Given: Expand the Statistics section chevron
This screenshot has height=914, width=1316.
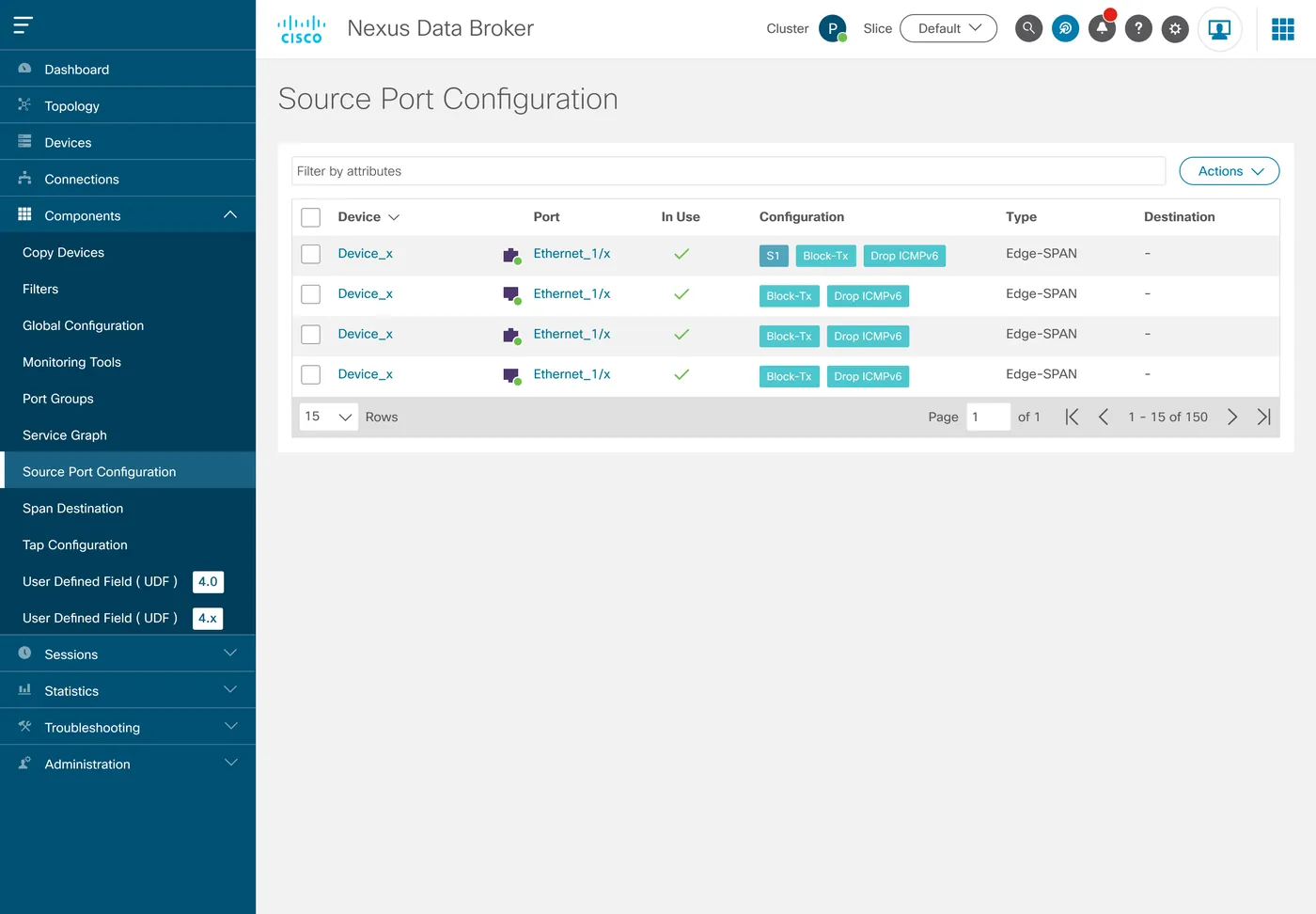Looking at the screenshot, I should tap(230, 690).
